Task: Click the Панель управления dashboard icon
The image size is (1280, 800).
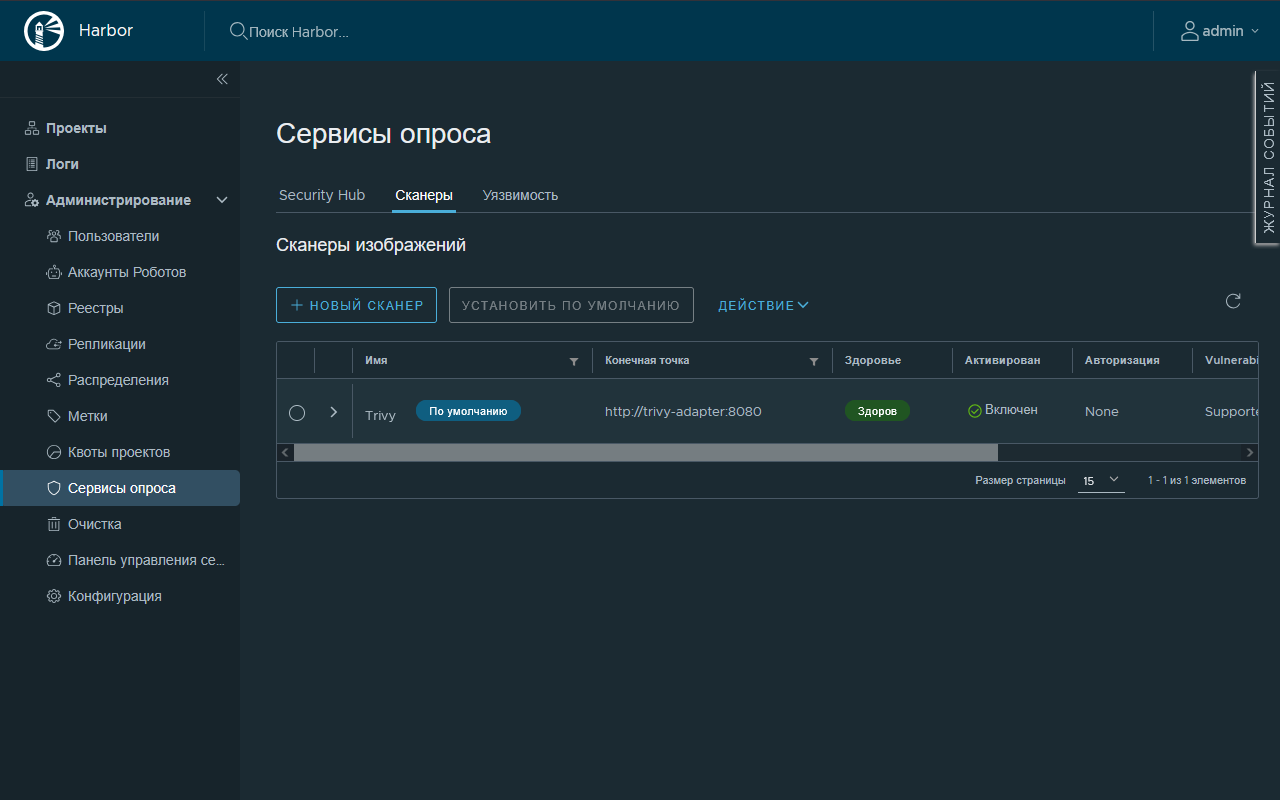Action: pyautogui.click(x=54, y=560)
